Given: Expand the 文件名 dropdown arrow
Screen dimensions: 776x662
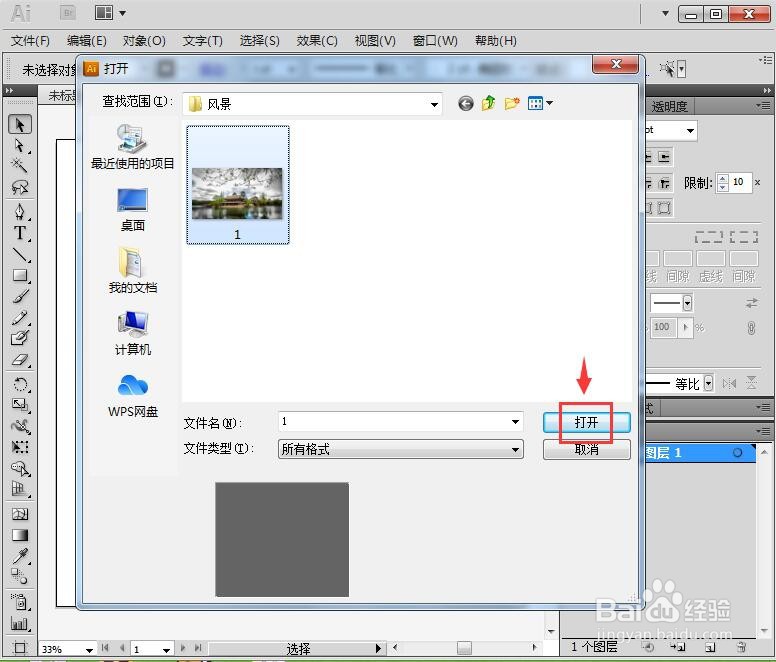Looking at the screenshot, I should click(515, 422).
